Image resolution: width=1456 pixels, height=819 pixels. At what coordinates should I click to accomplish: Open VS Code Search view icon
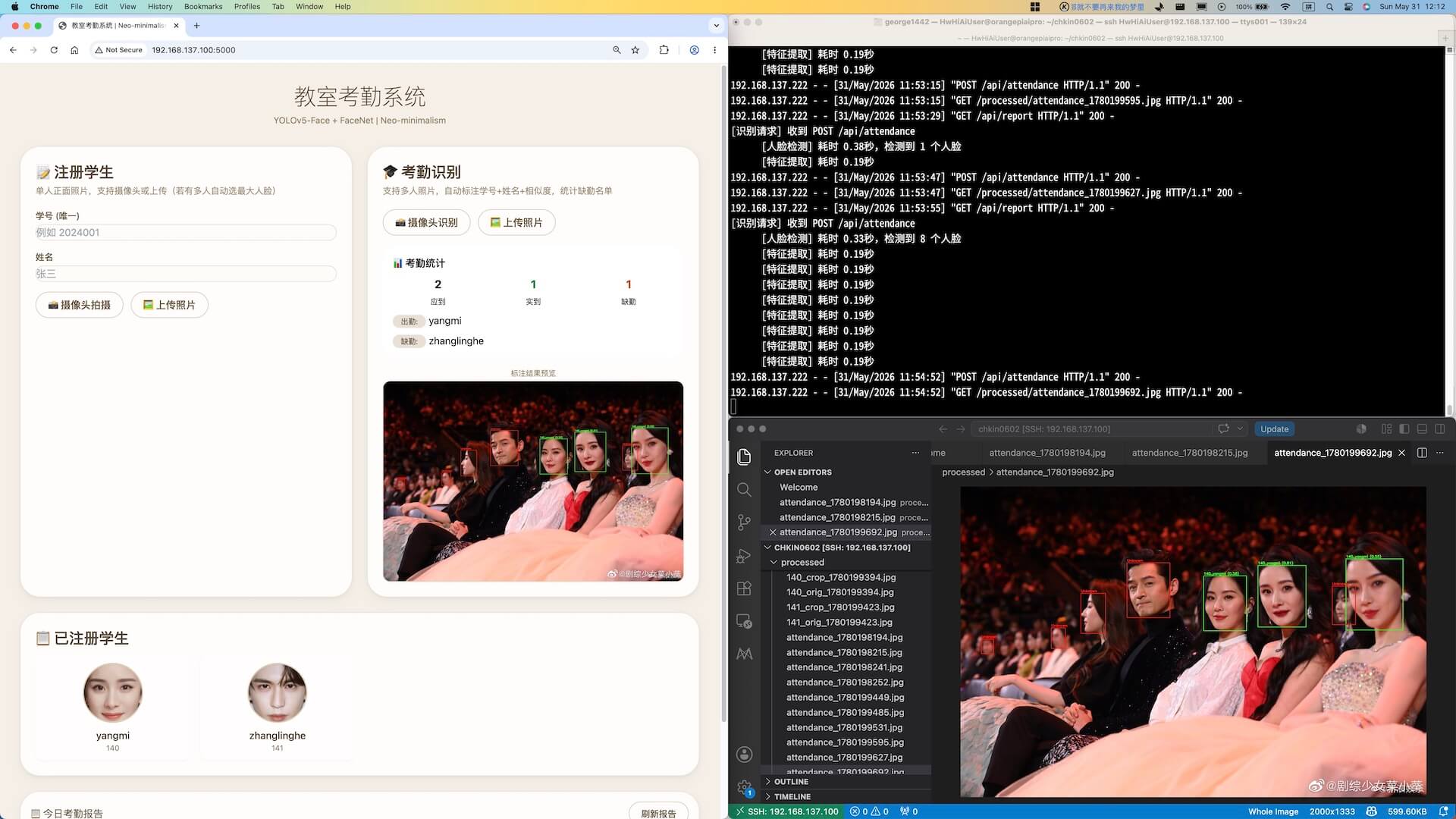(744, 490)
